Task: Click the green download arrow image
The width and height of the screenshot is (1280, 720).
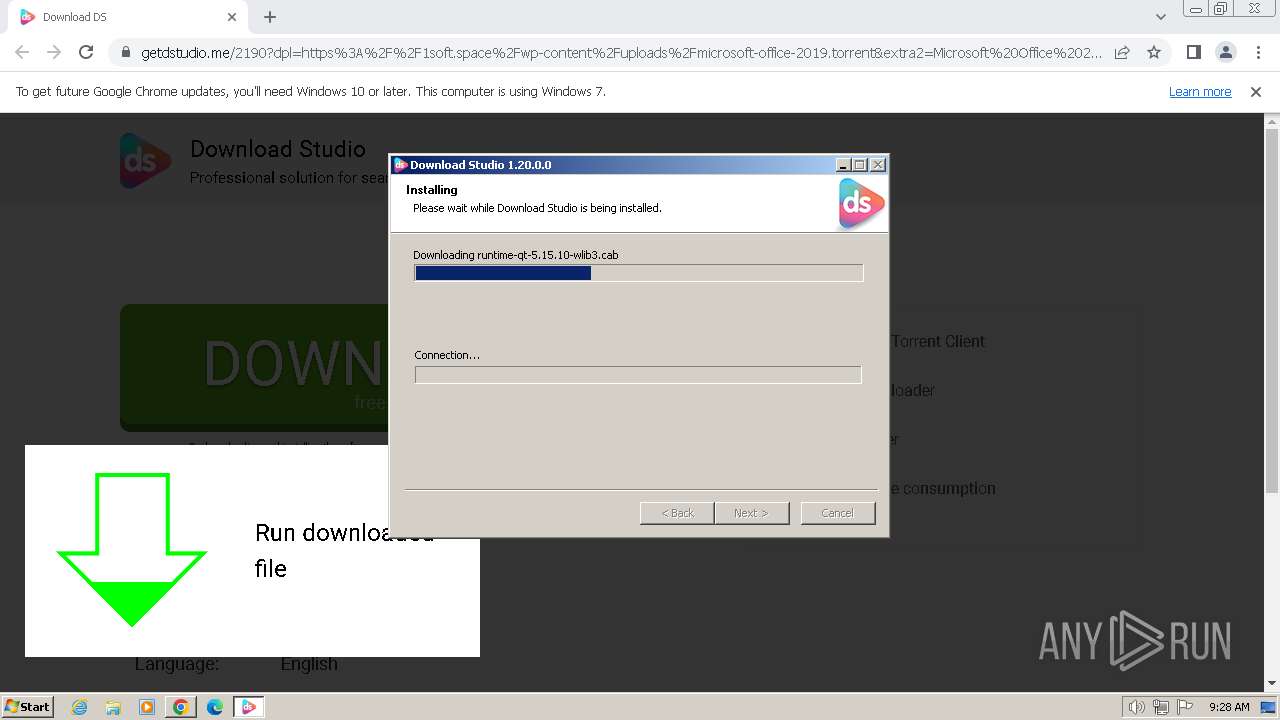Action: pos(132,550)
